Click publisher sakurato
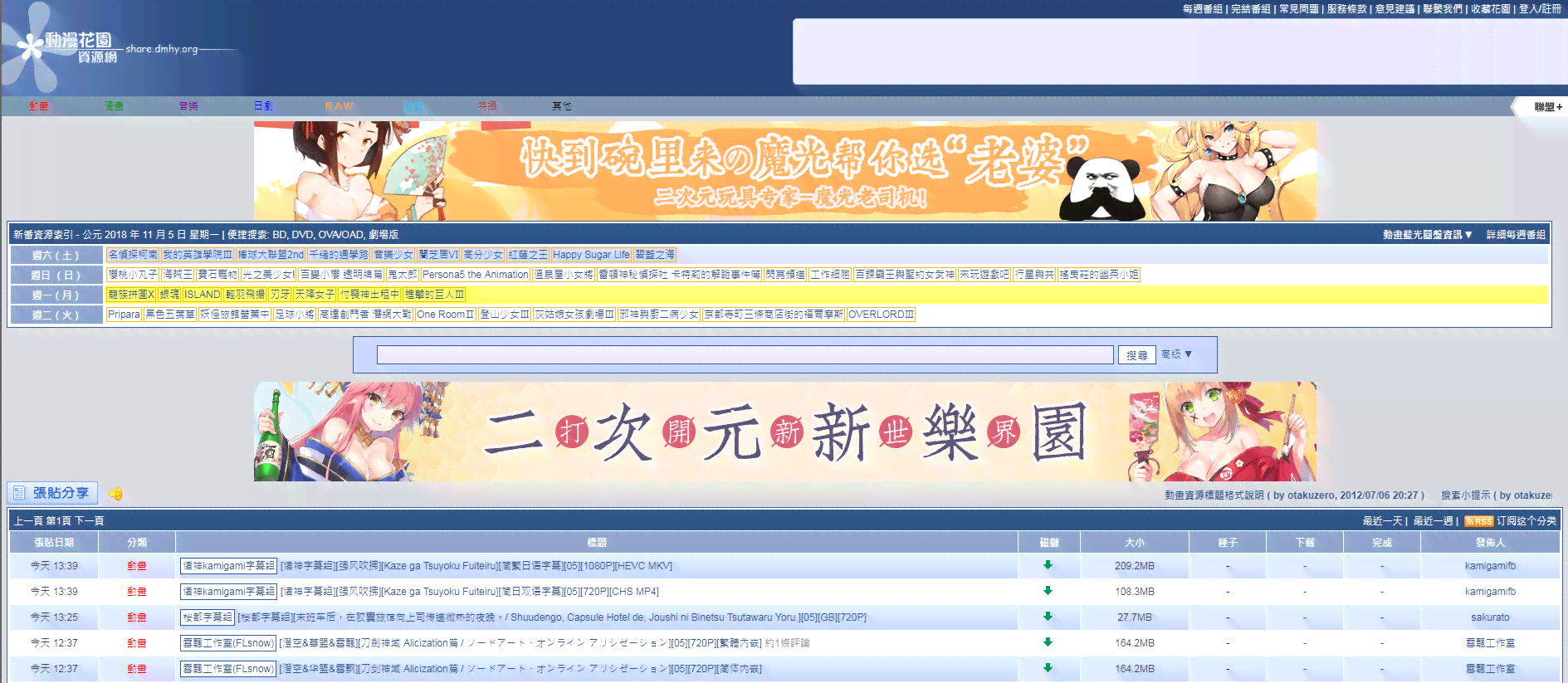1568x683 pixels. pyautogui.click(x=1490, y=617)
